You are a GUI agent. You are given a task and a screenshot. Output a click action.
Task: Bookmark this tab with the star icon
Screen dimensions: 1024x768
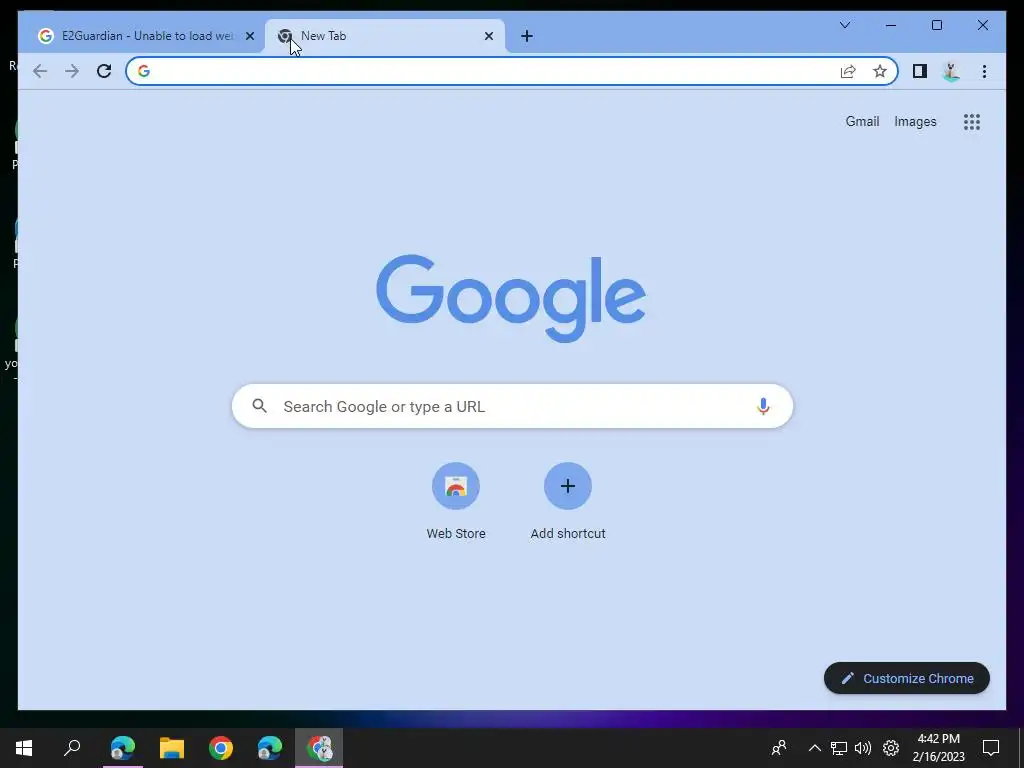pyautogui.click(x=880, y=71)
